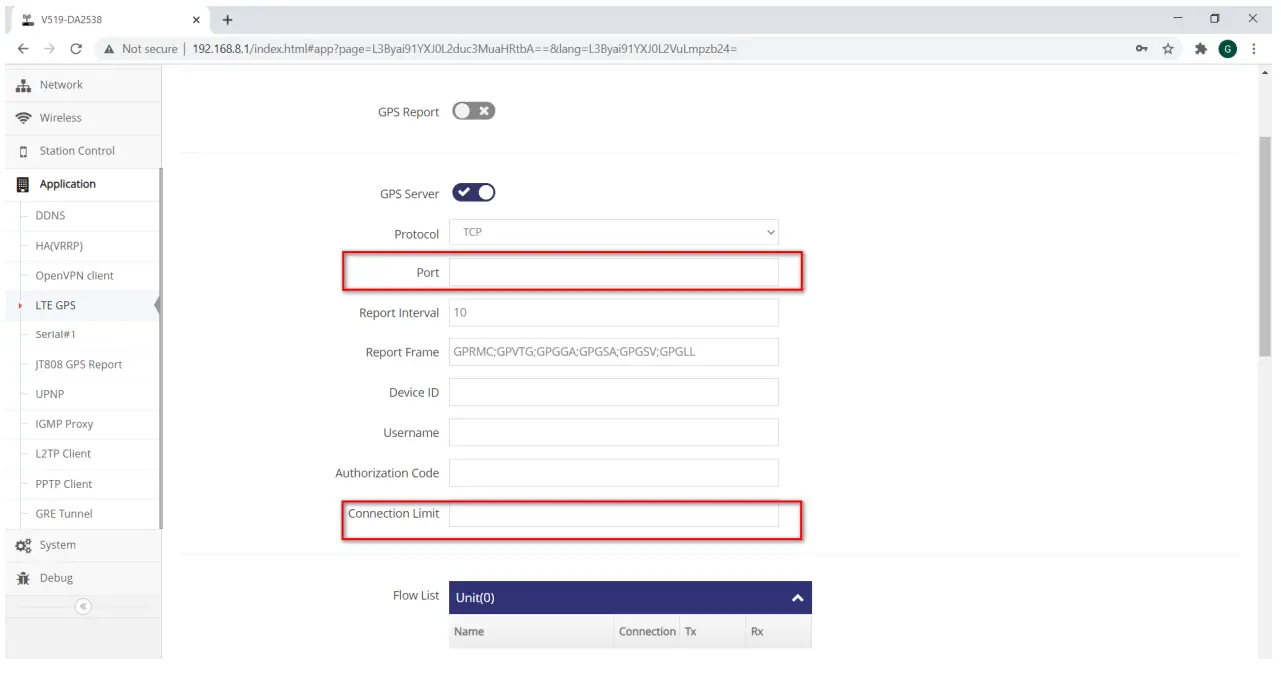Screen dimensions: 1281x677
Task: Open PPTP Client page
Action: tap(63, 484)
